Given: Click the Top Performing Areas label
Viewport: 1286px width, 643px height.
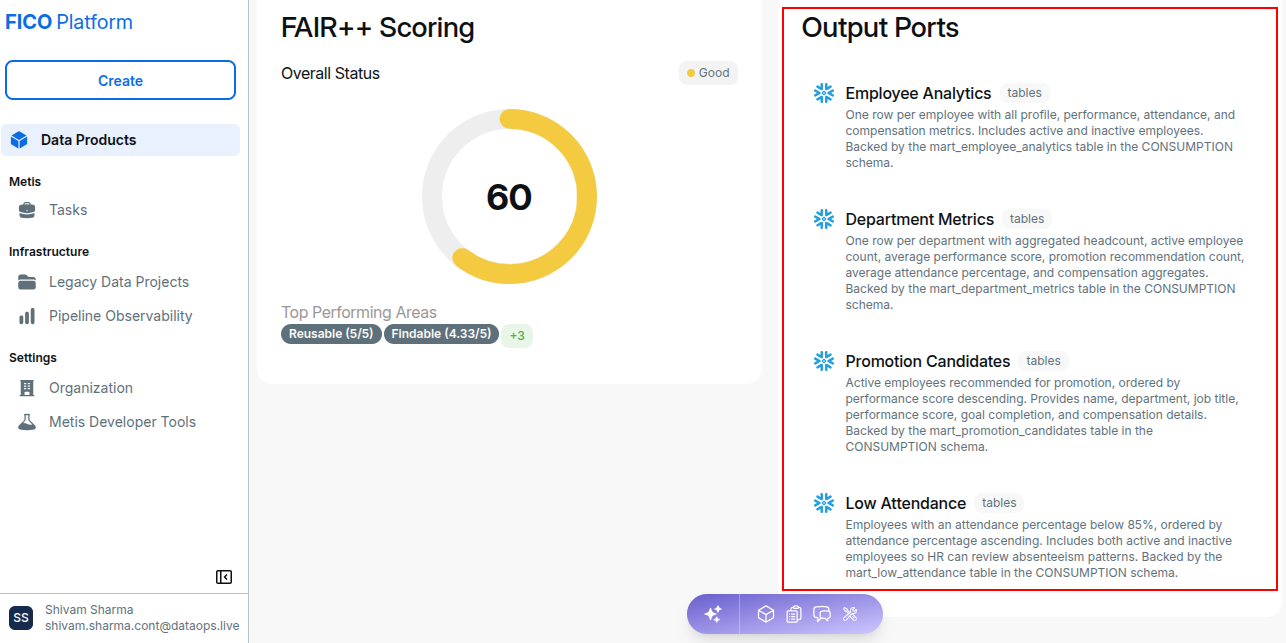Looking at the screenshot, I should point(359,313).
